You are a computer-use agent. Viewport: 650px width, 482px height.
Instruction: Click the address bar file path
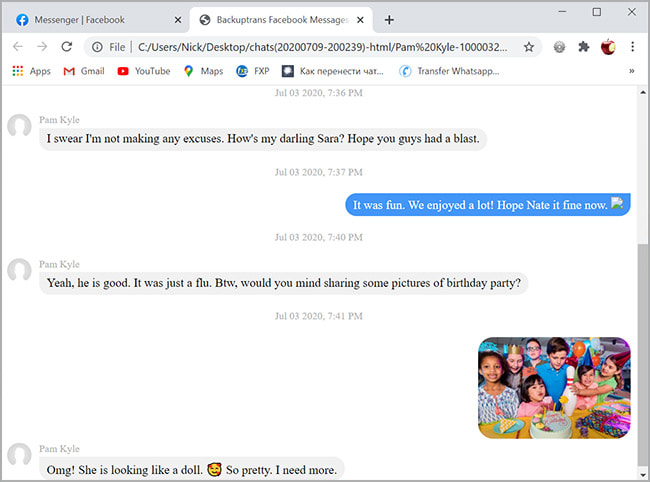pyautogui.click(x=320, y=47)
